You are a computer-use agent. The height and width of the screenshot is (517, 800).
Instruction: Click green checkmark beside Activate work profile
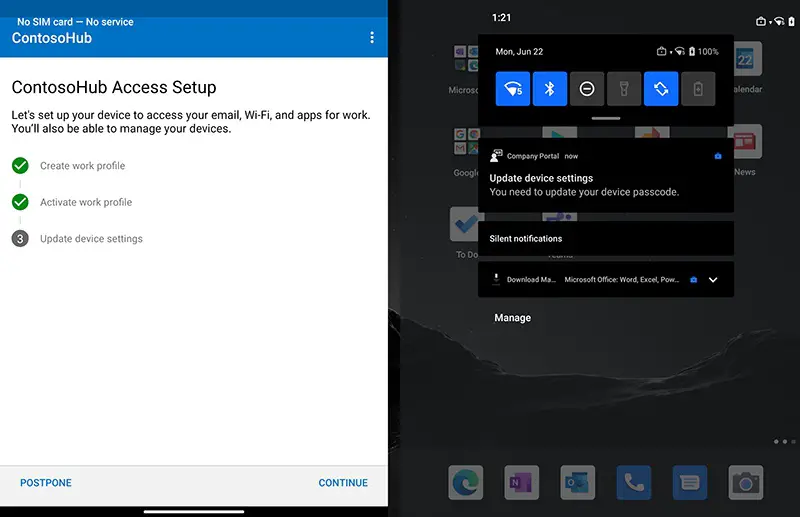(20, 202)
